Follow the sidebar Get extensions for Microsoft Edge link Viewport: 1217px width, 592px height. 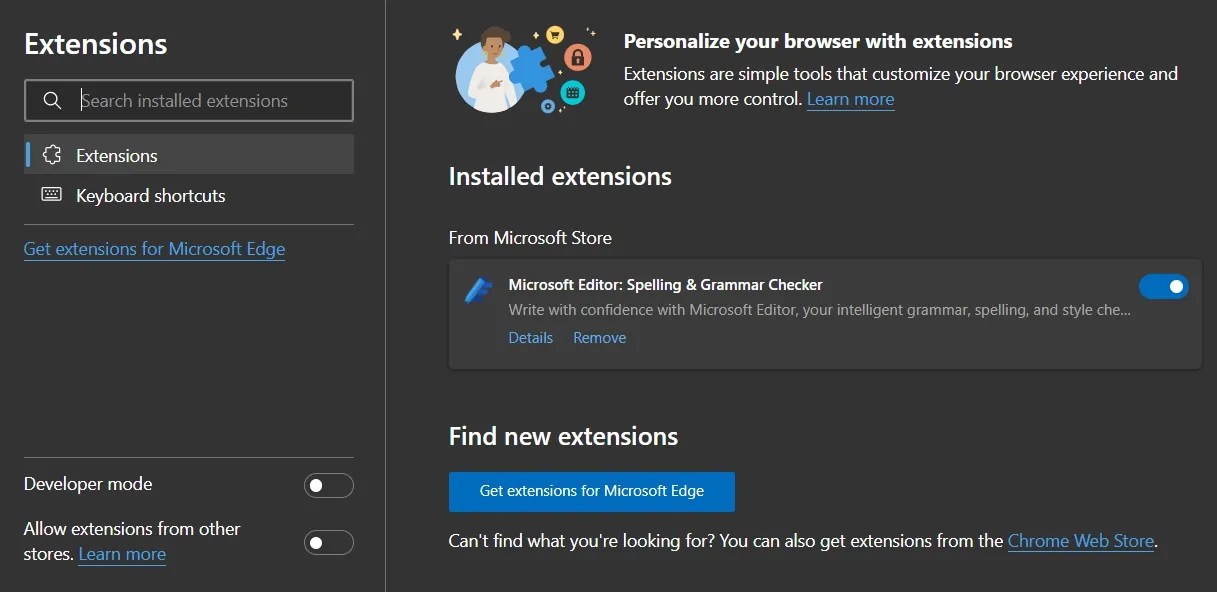154,248
